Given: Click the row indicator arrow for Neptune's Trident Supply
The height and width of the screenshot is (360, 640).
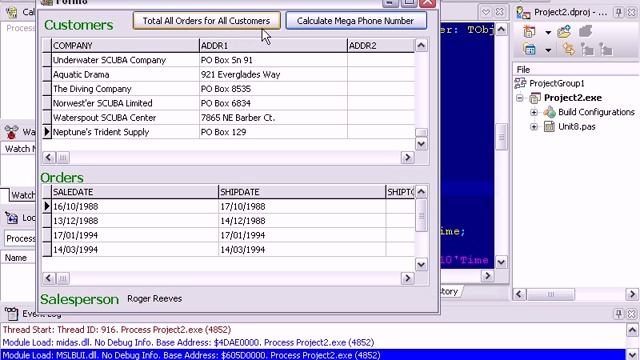Looking at the screenshot, I should pos(47,132).
